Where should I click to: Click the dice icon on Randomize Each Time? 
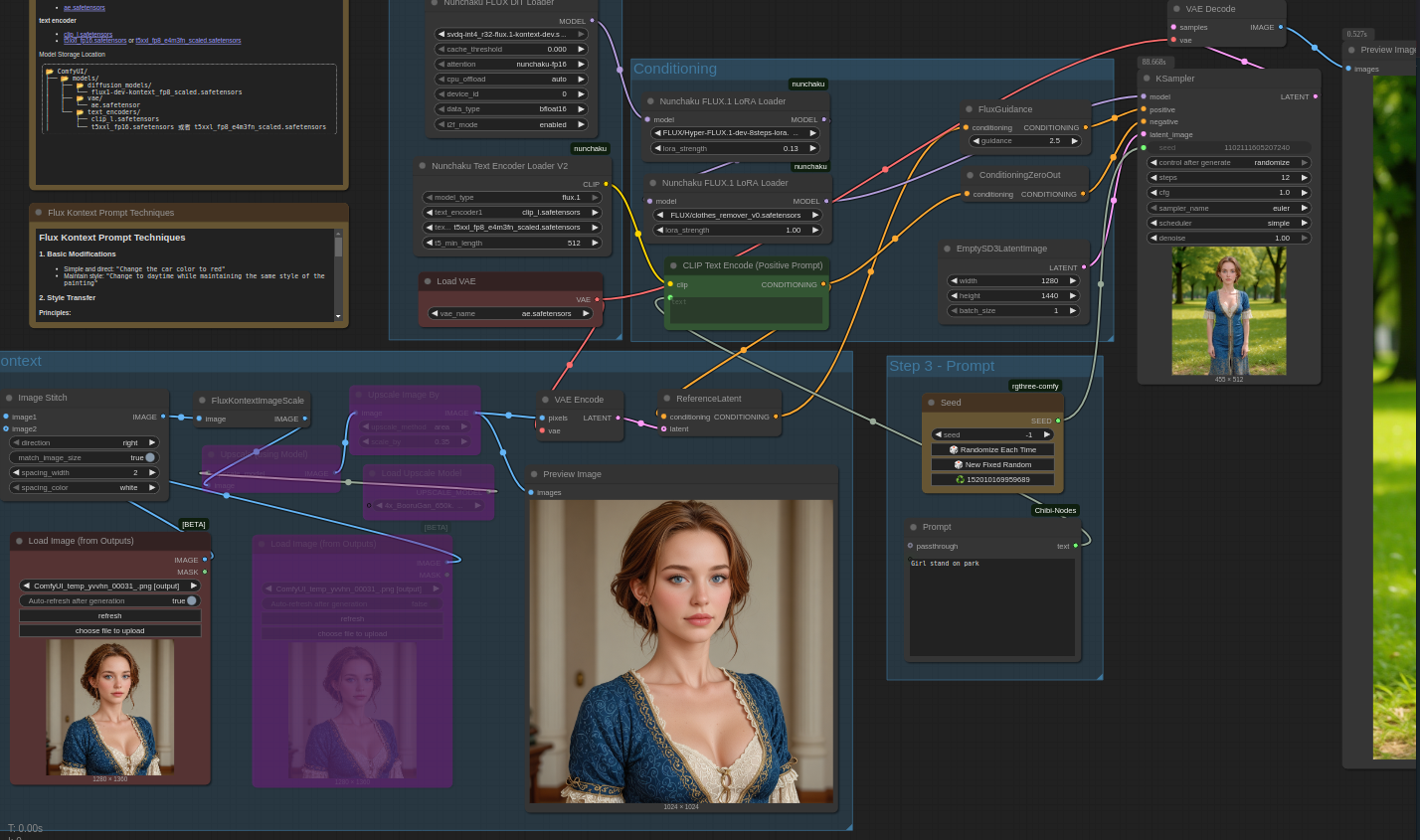[954, 449]
